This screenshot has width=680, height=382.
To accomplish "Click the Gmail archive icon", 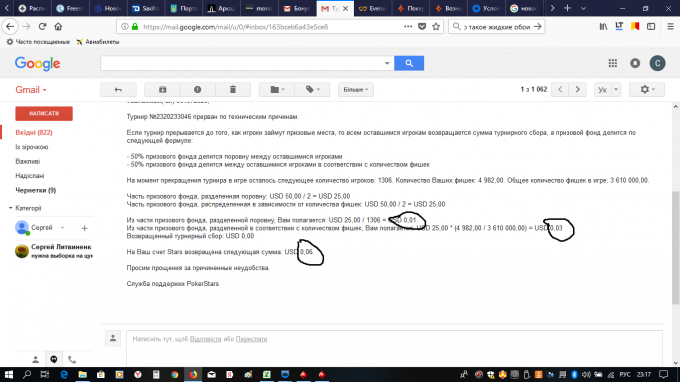I will click(162, 89).
